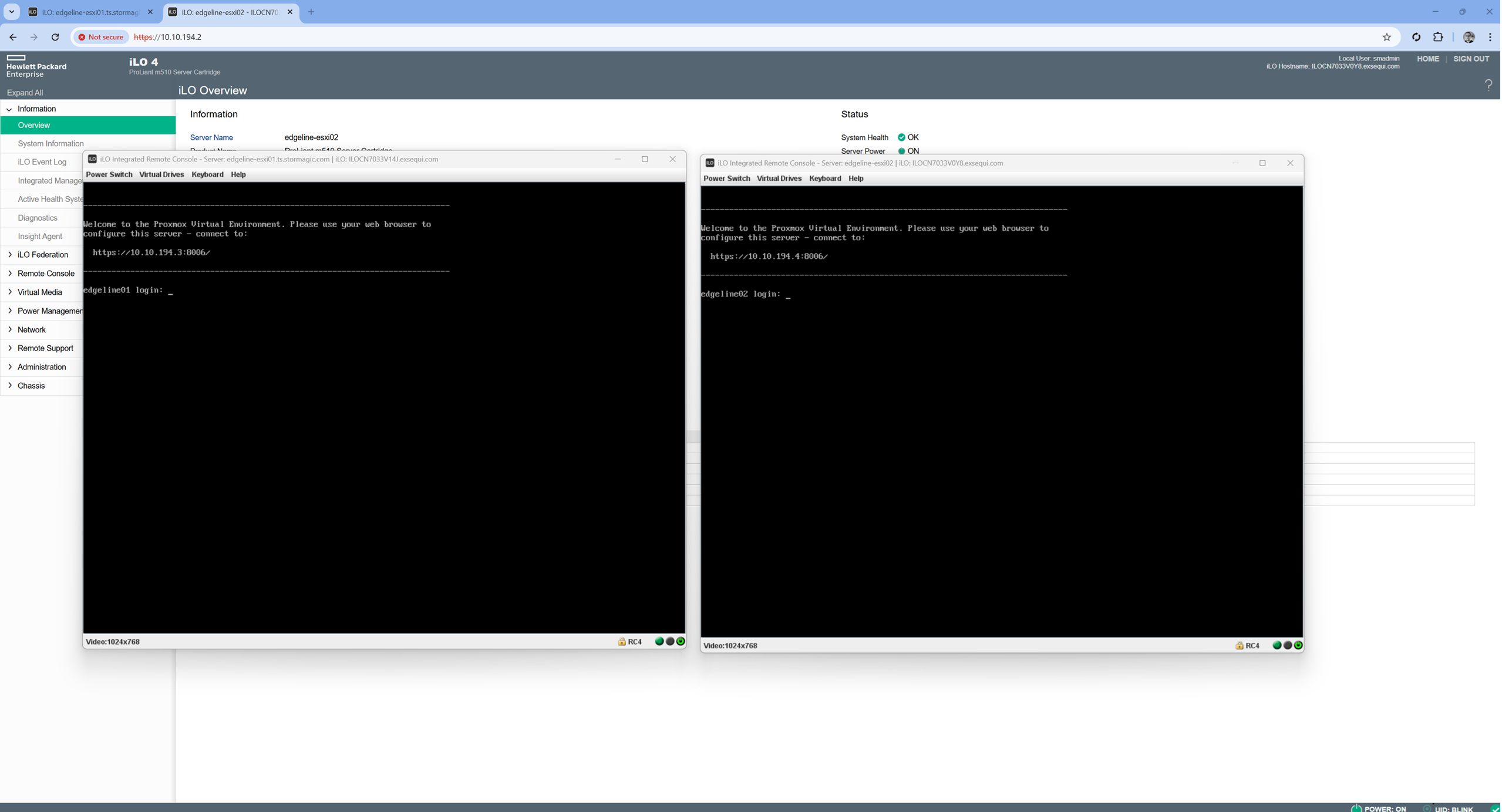This screenshot has width=1502, height=812.
Task: Click the green power LED in esxi02 console status bar
Action: [x=1298, y=646]
